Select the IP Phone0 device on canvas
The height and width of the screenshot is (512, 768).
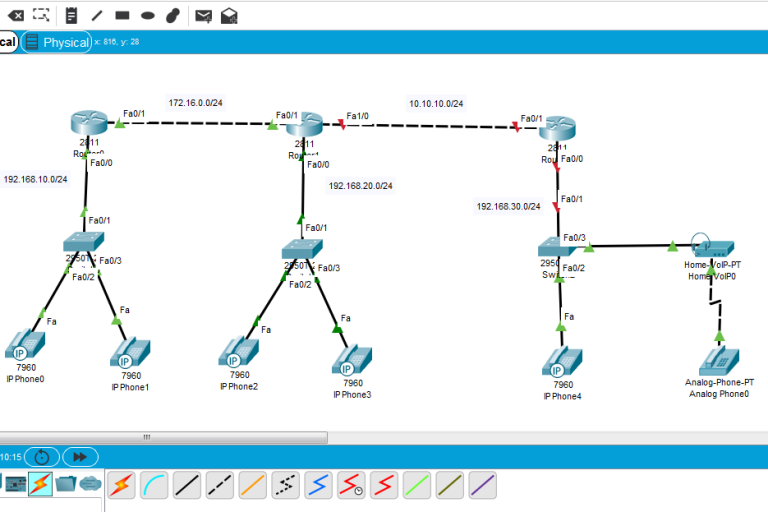pos(25,346)
